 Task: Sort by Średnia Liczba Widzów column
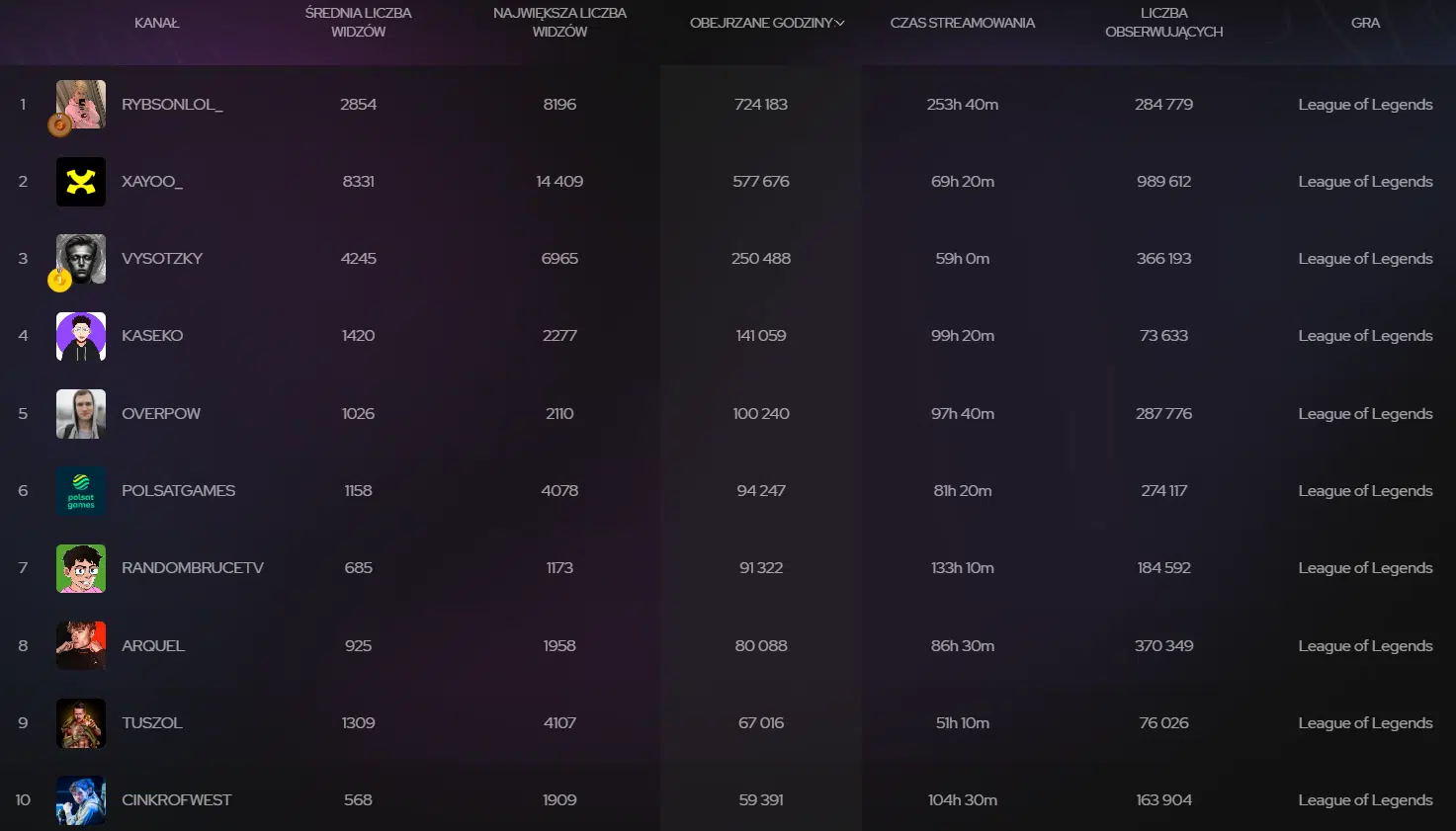click(x=358, y=22)
